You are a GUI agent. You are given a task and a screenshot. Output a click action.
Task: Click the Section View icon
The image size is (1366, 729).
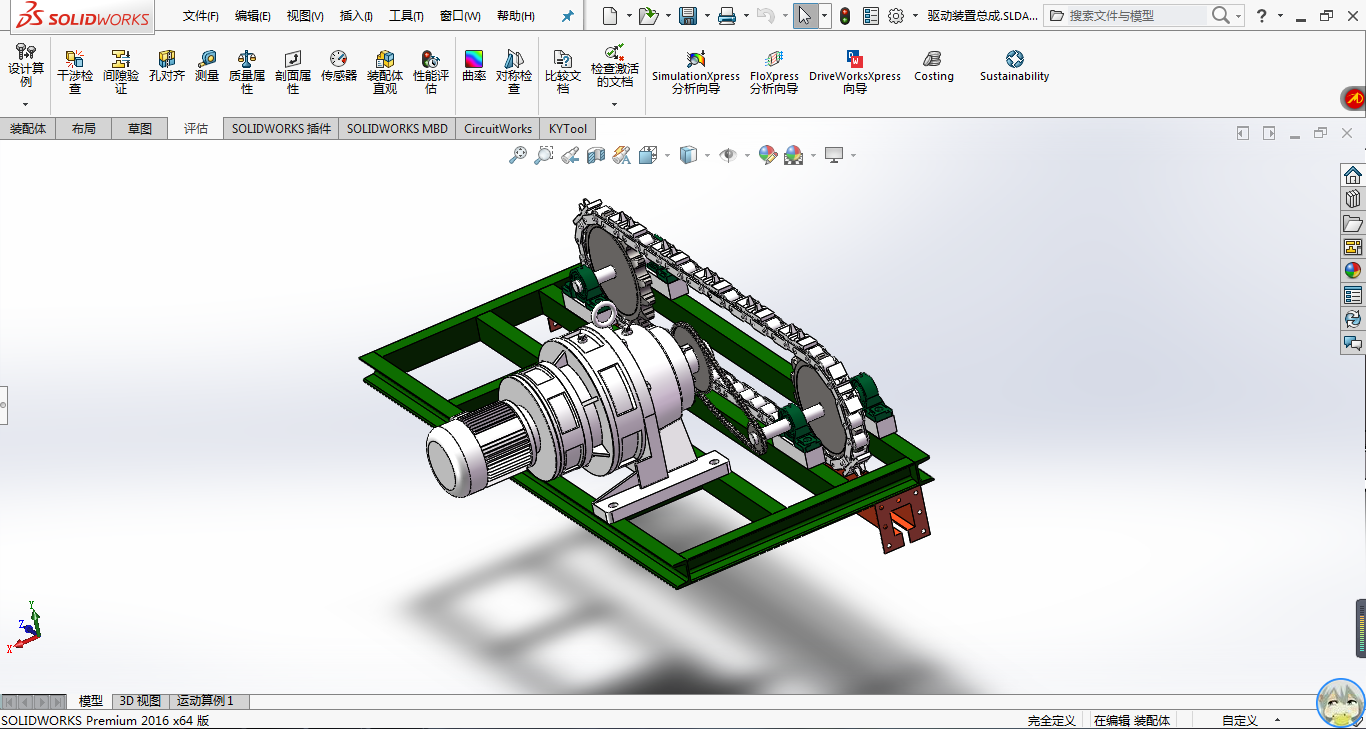[x=596, y=155]
